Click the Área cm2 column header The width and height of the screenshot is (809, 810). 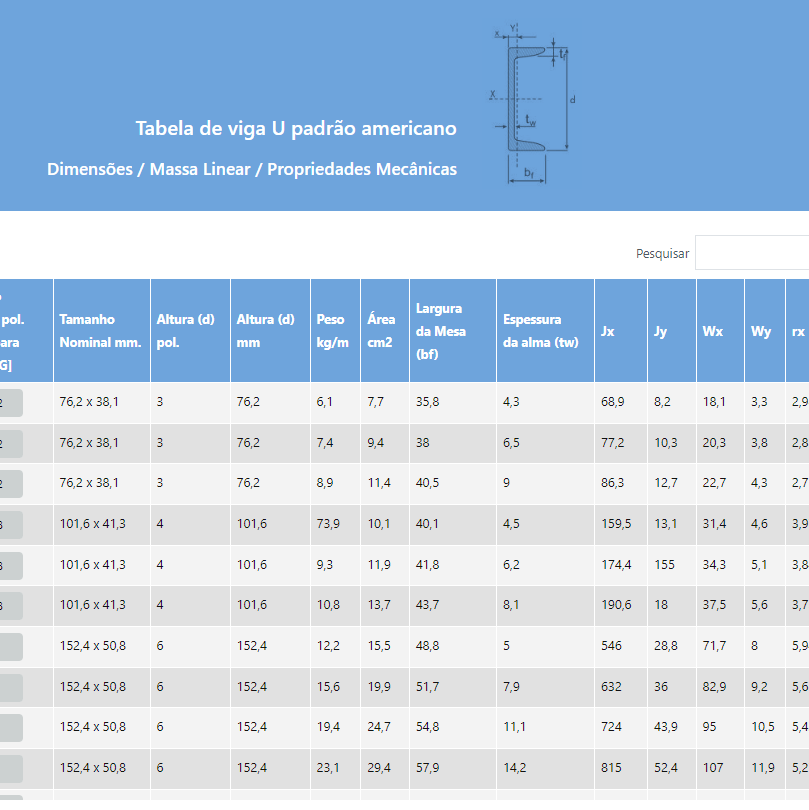(381, 331)
